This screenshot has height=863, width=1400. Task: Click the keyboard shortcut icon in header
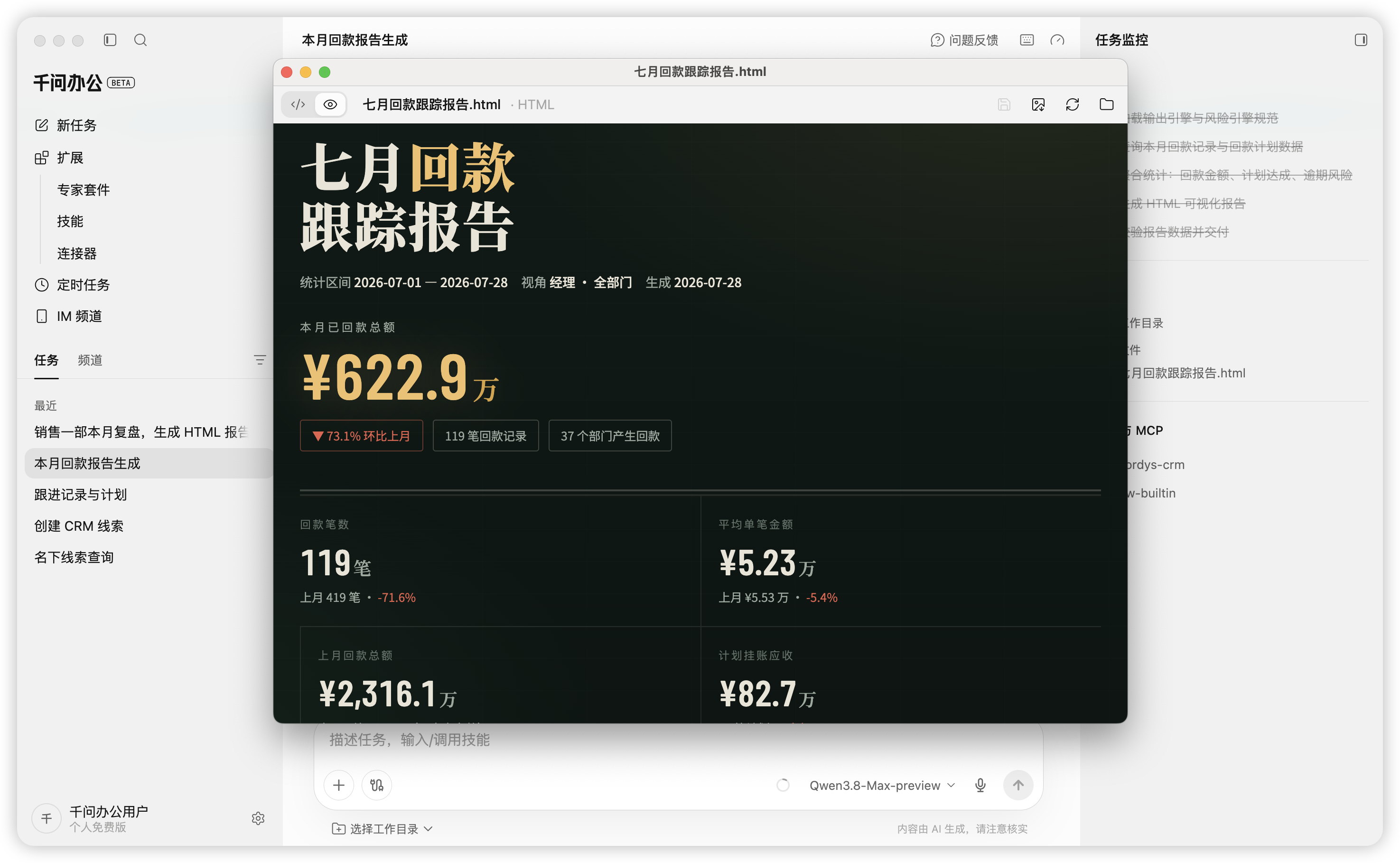pos(1027,40)
